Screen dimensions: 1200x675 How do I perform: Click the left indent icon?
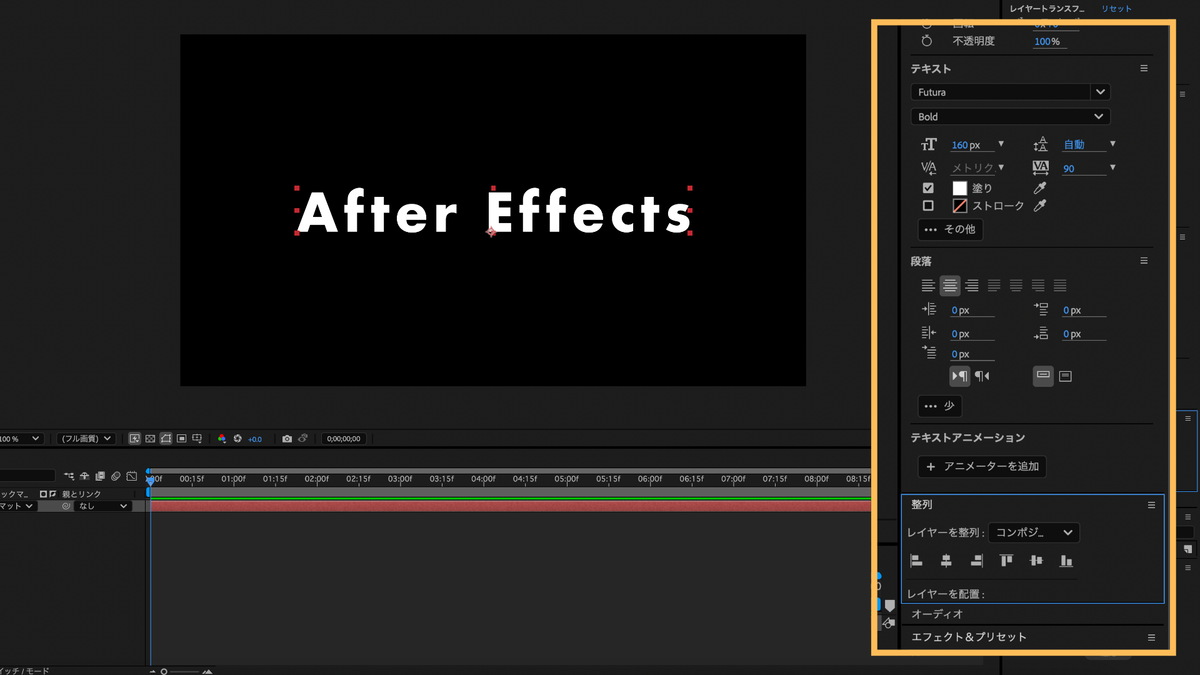[928, 310]
